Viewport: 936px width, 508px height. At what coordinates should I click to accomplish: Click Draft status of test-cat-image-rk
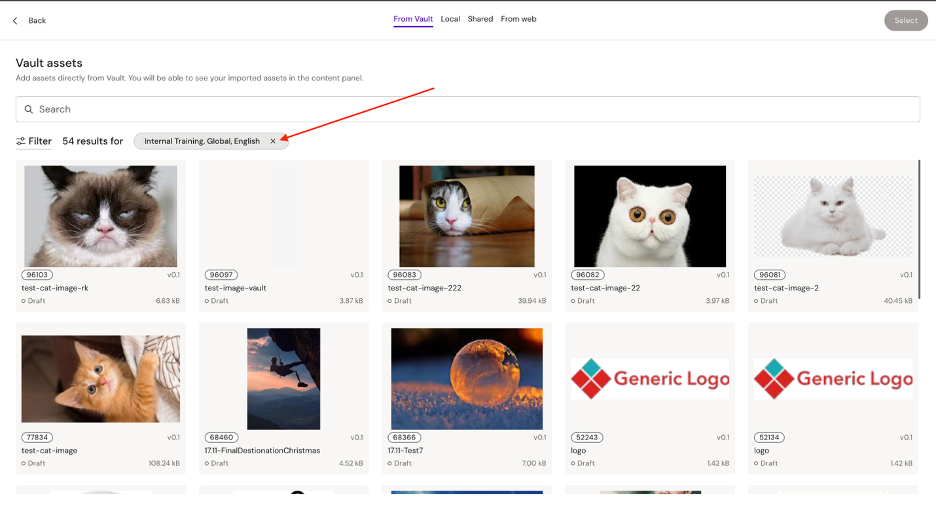pos(33,301)
